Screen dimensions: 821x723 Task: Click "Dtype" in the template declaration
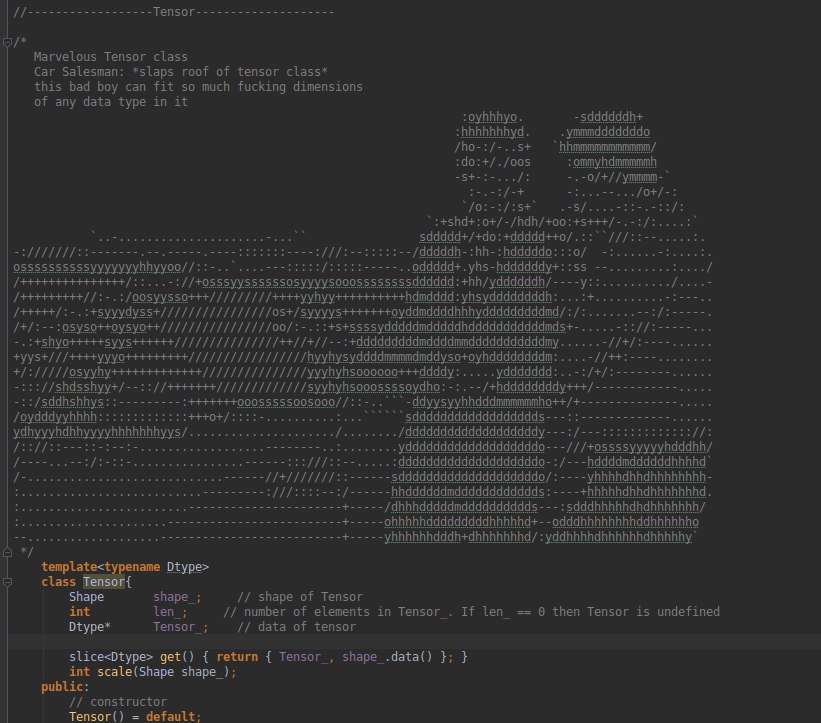[184, 567]
